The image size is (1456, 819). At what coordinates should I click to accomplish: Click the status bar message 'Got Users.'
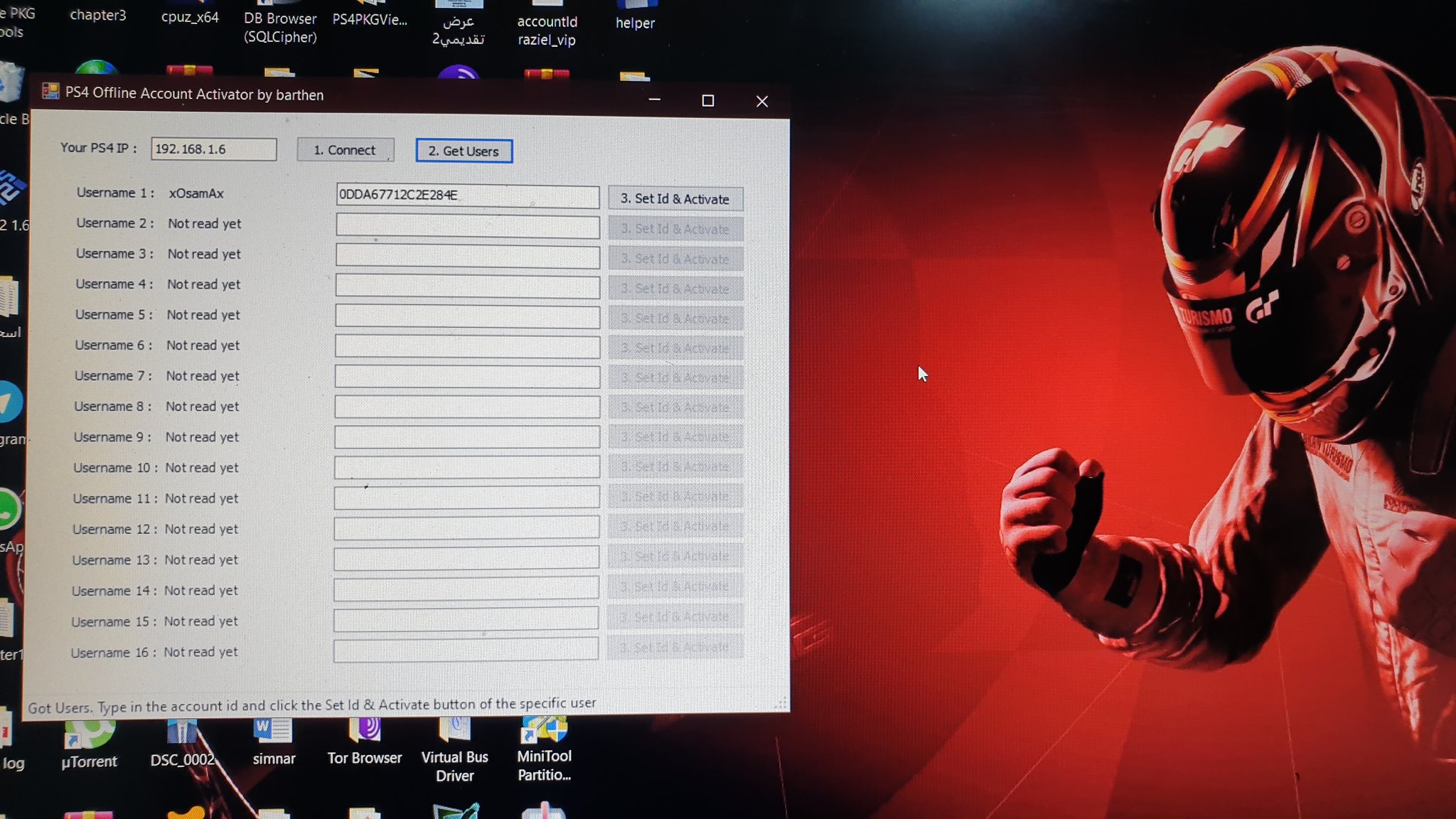pyautogui.click(x=60, y=708)
